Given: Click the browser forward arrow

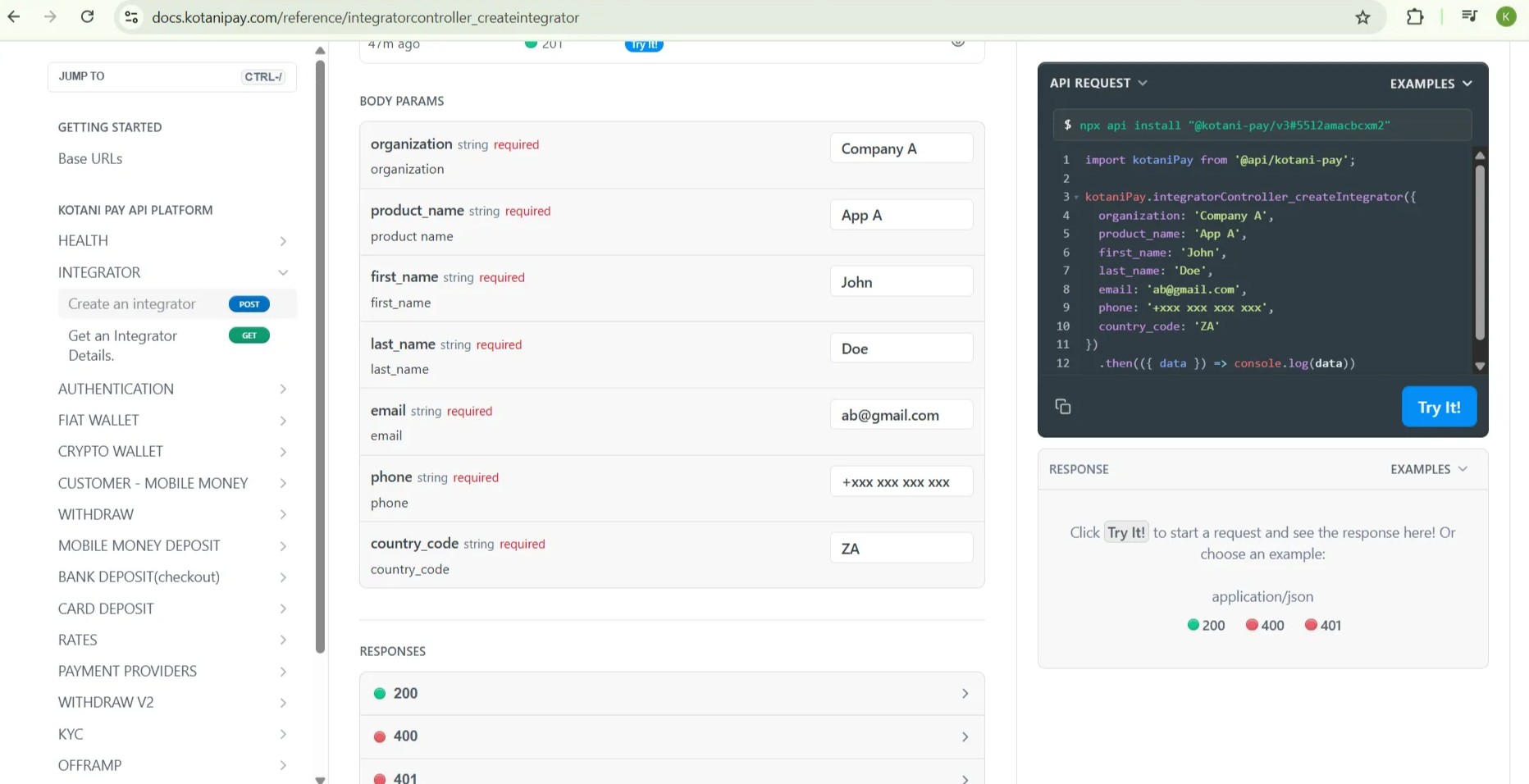Looking at the screenshot, I should click(x=50, y=16).
